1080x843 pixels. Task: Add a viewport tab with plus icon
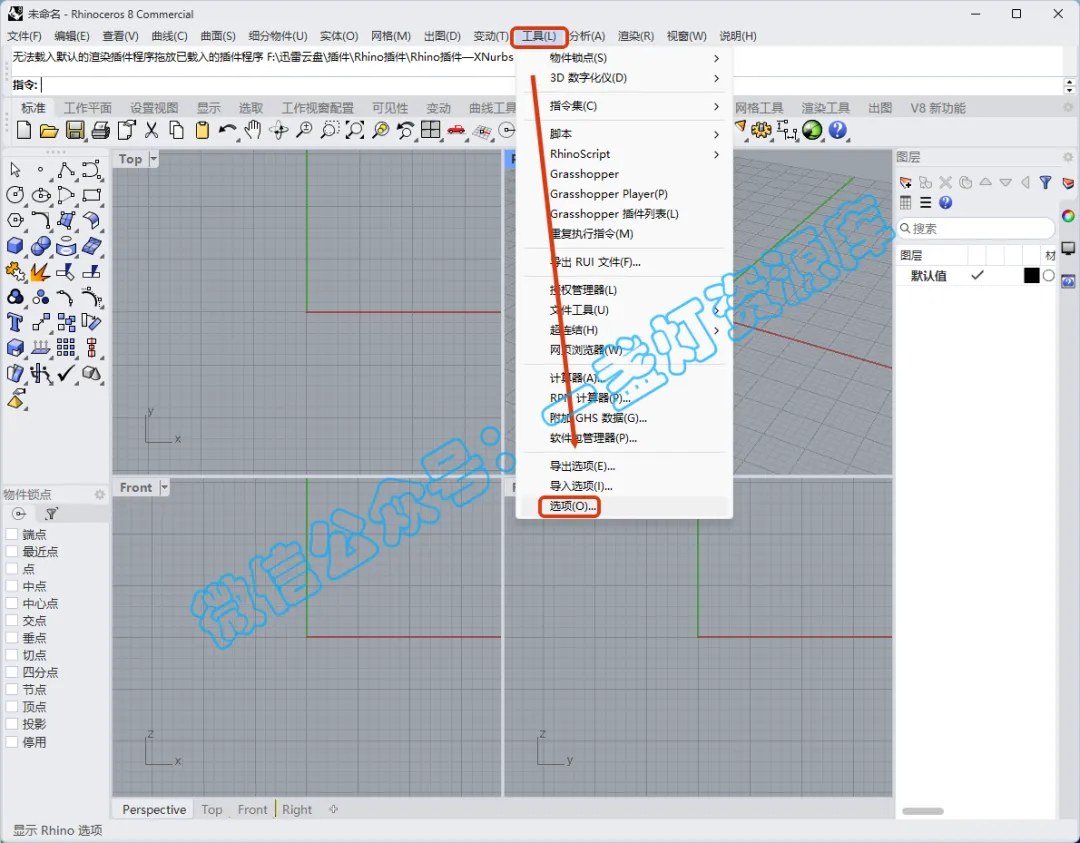[333, 809]
